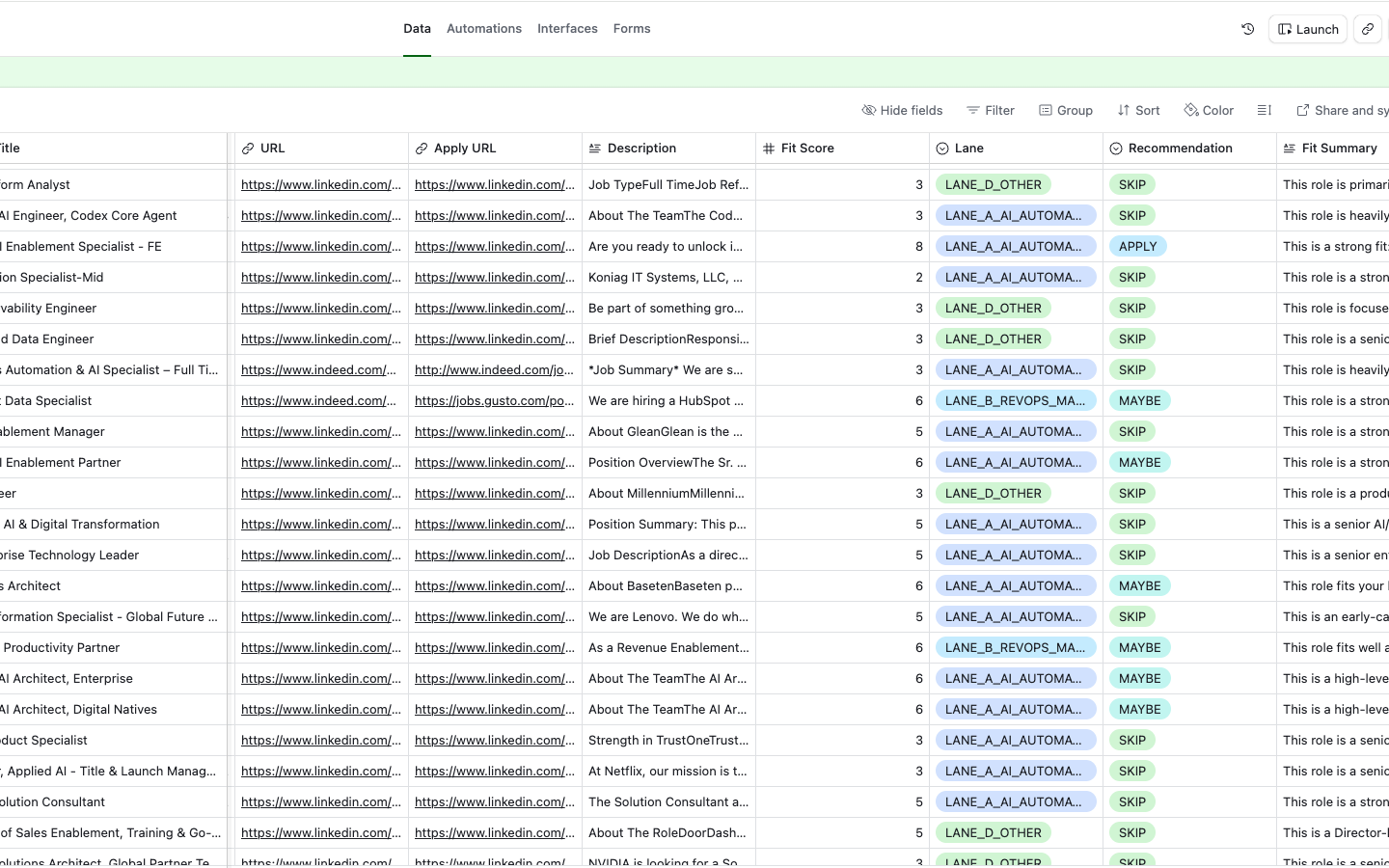The width and height of the screenshot is (1389, 868).
Task: Click single-select icon in Recommendation header
Action: tap(1116, 149)
